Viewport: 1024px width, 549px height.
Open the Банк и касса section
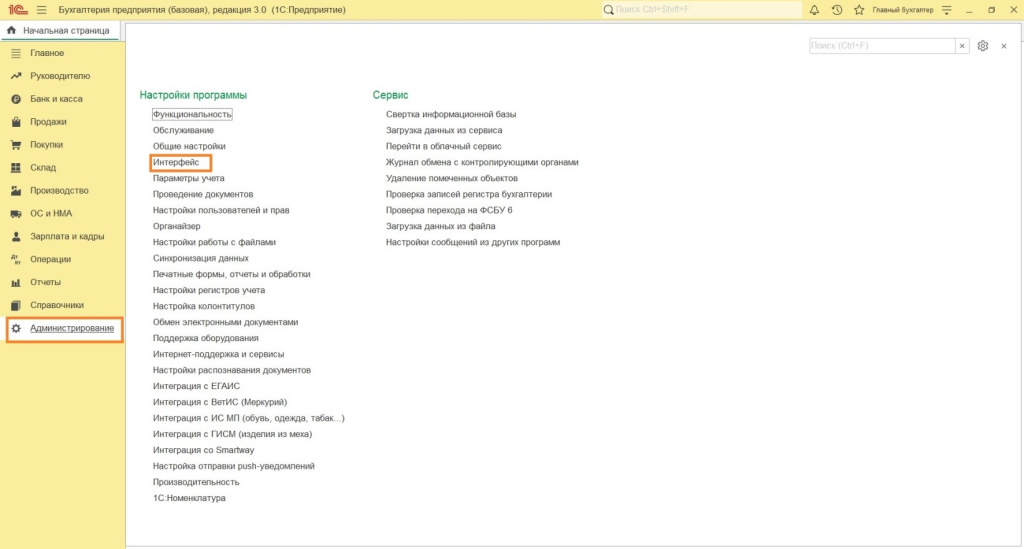point(56,99)
